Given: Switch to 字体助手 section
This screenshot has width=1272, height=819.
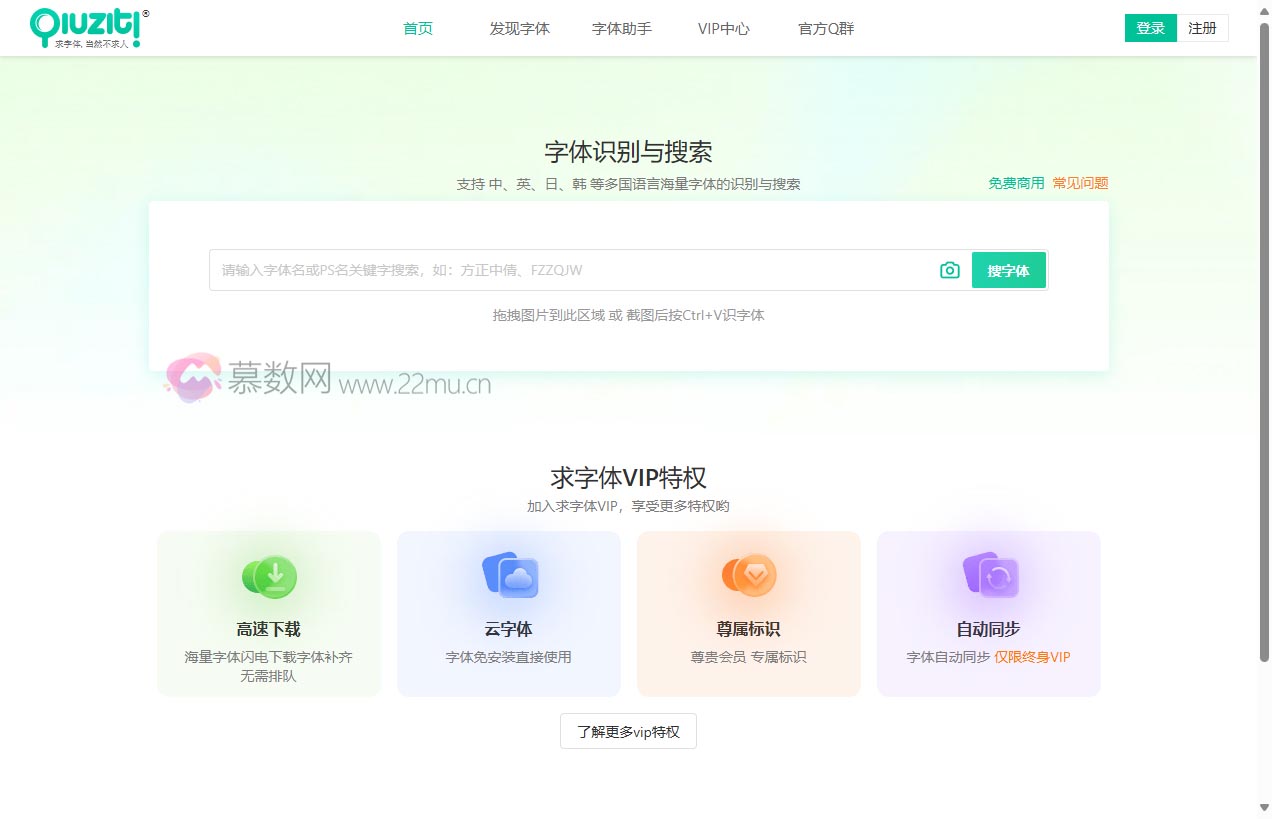Looking at the screenshot, I should pyautogui.click(x=620, y=28).
